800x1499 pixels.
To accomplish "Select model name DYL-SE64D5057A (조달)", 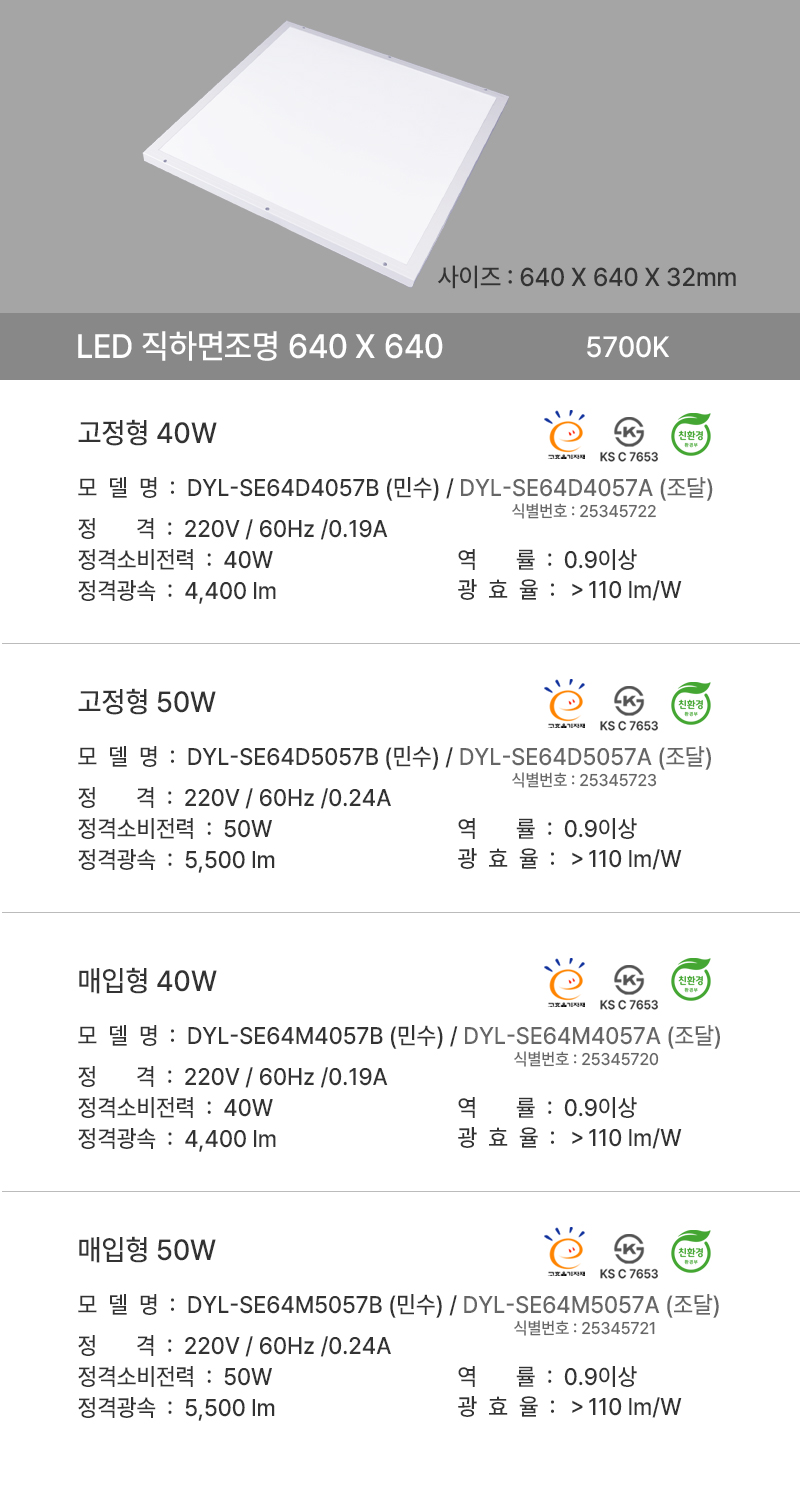I will point(585,758).
